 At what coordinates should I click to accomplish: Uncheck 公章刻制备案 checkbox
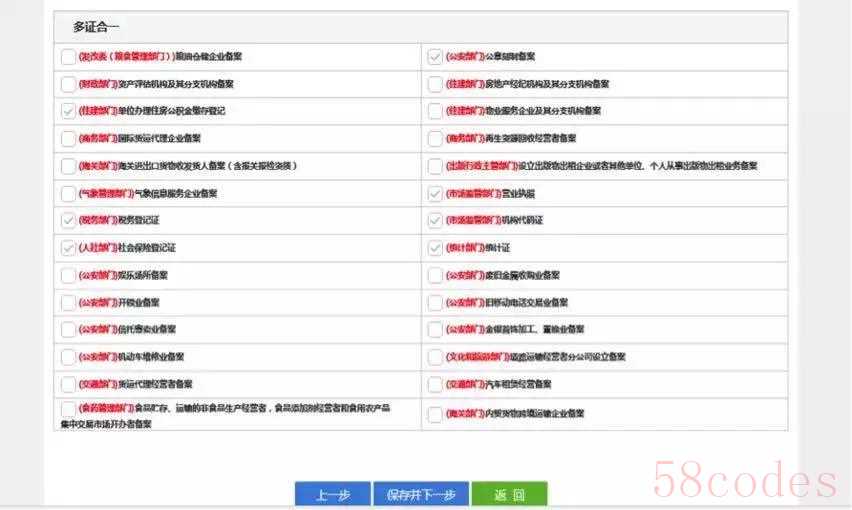tap(435, 56)
